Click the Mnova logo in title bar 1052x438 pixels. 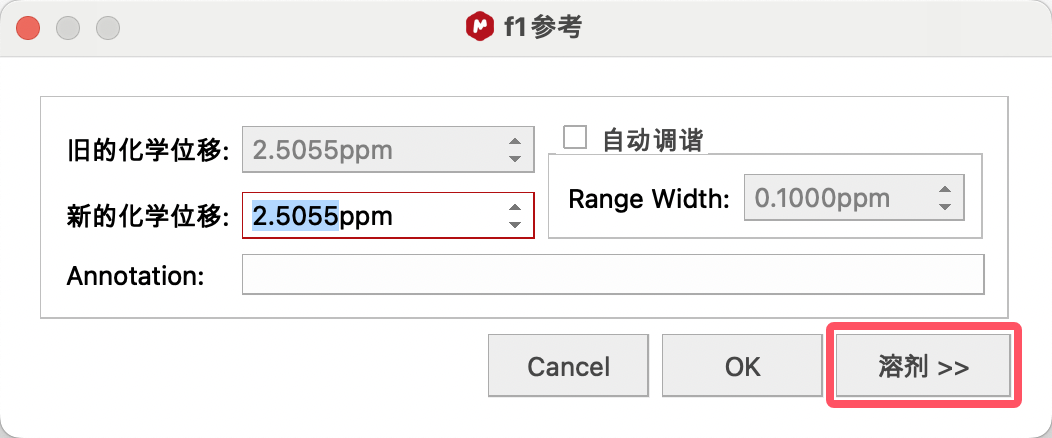480,26
